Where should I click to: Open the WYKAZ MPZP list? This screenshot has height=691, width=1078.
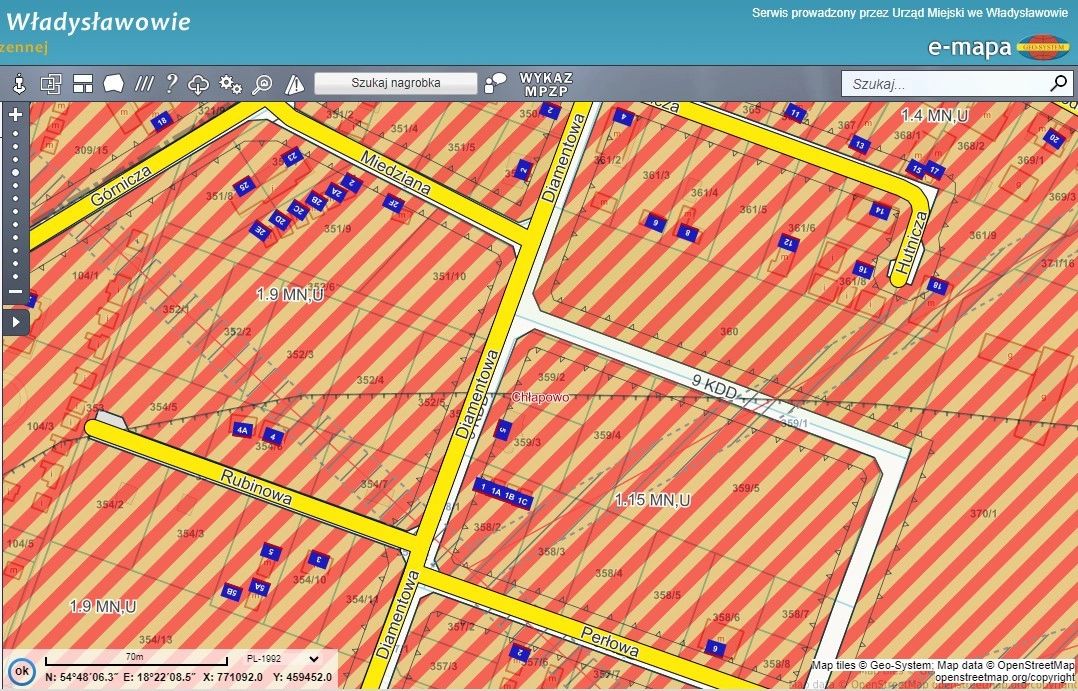546,84
